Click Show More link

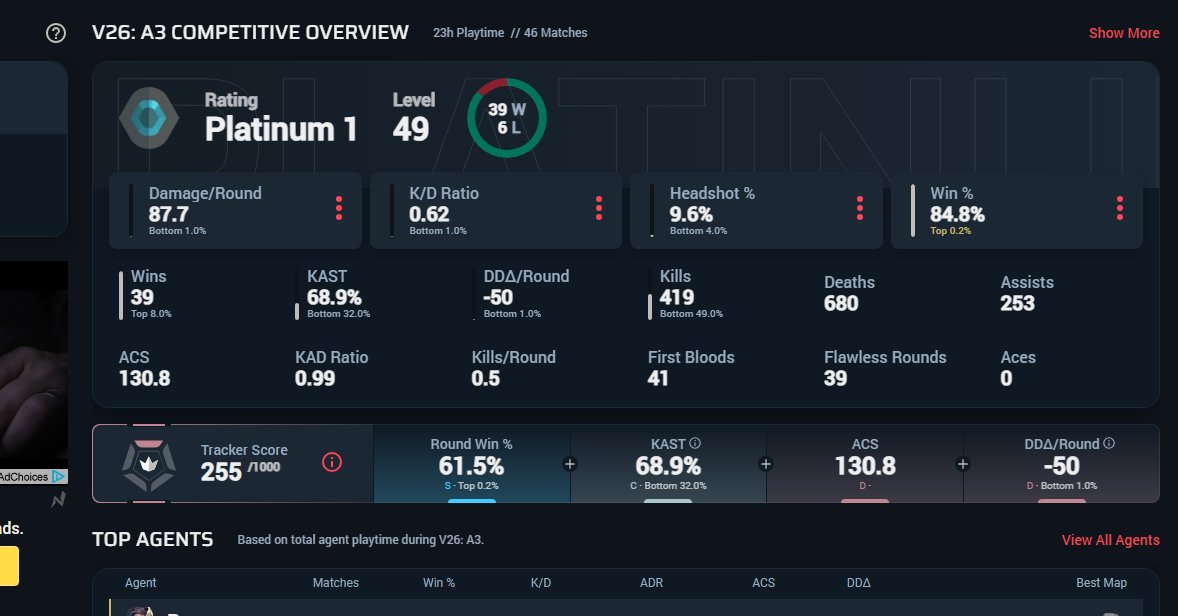(x=1124, y=33)
